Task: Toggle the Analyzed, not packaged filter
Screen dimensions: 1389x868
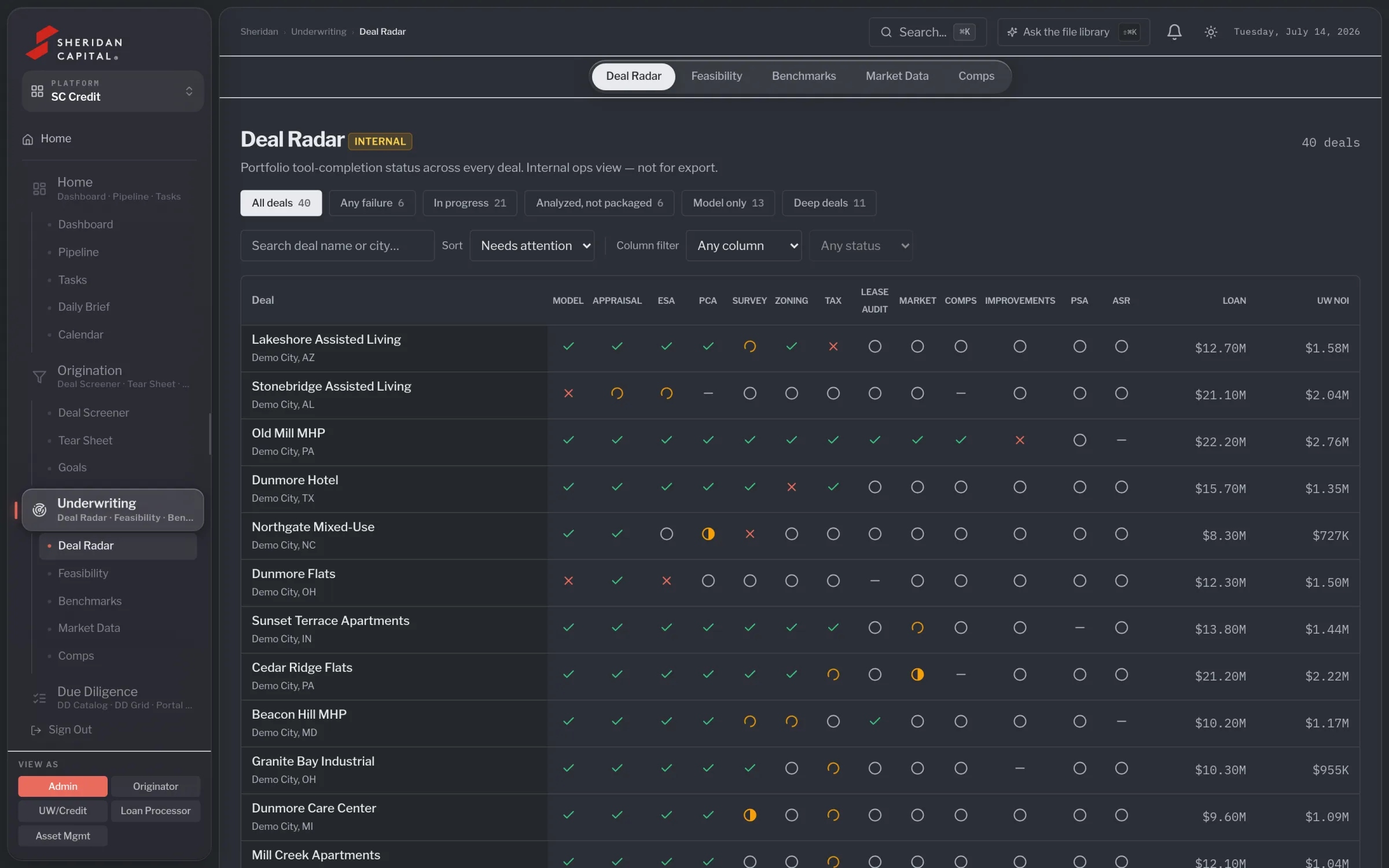Action: [600, 203]
